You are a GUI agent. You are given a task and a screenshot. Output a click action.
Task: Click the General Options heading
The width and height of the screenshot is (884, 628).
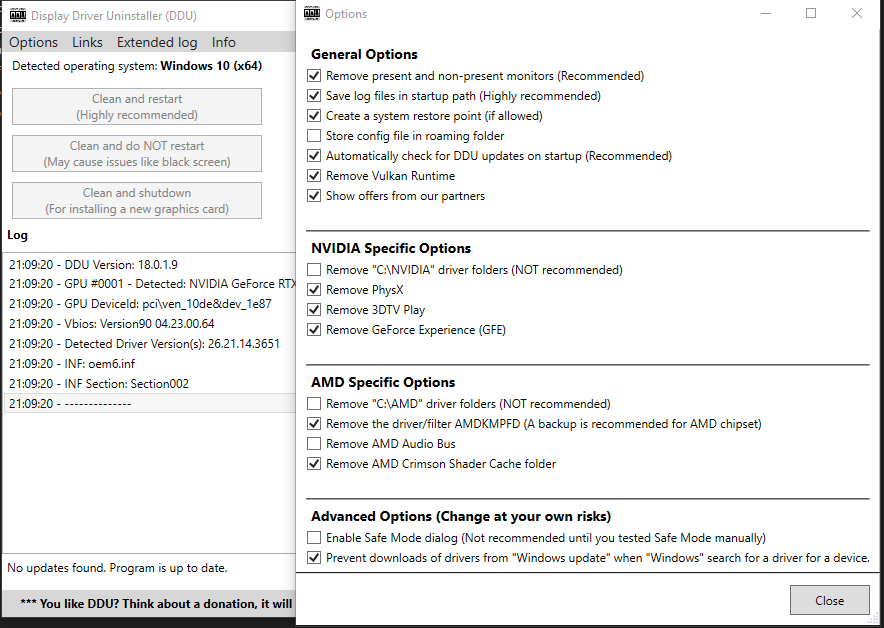364,54
